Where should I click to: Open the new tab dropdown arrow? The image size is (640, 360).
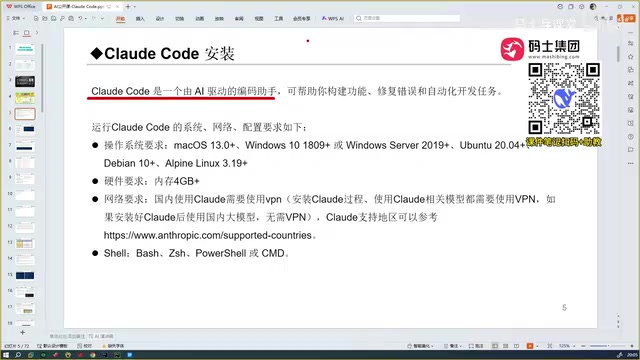(135, 7)
